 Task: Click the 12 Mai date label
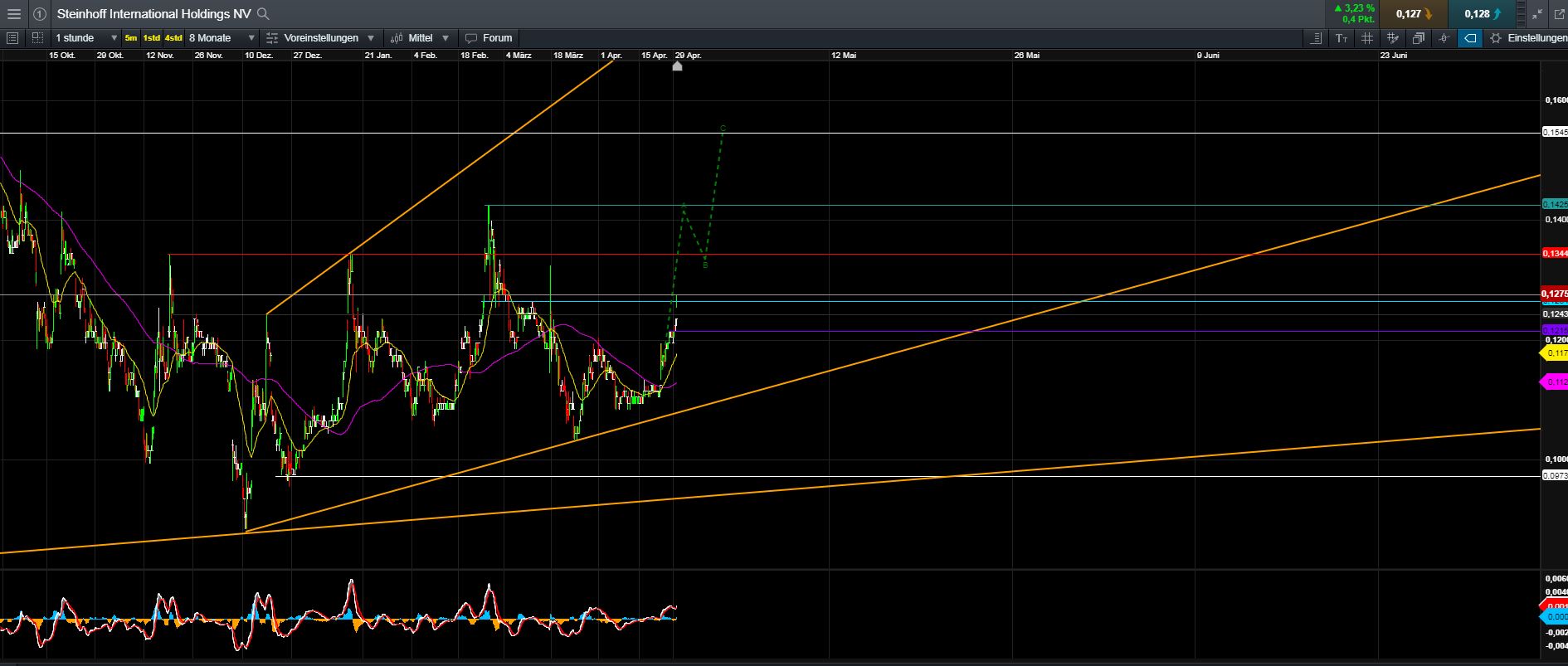coord(844,56)
